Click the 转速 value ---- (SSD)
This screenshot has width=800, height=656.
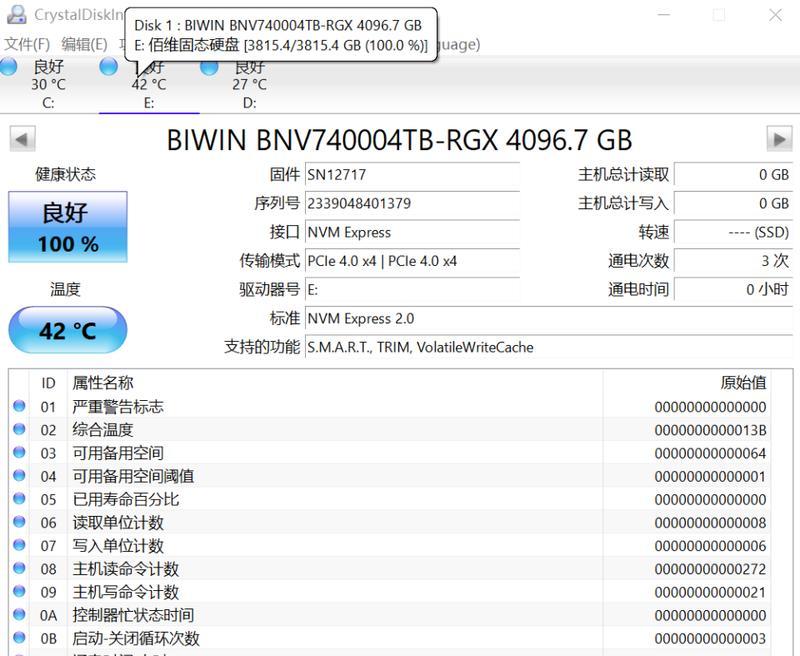coord(734,232)
